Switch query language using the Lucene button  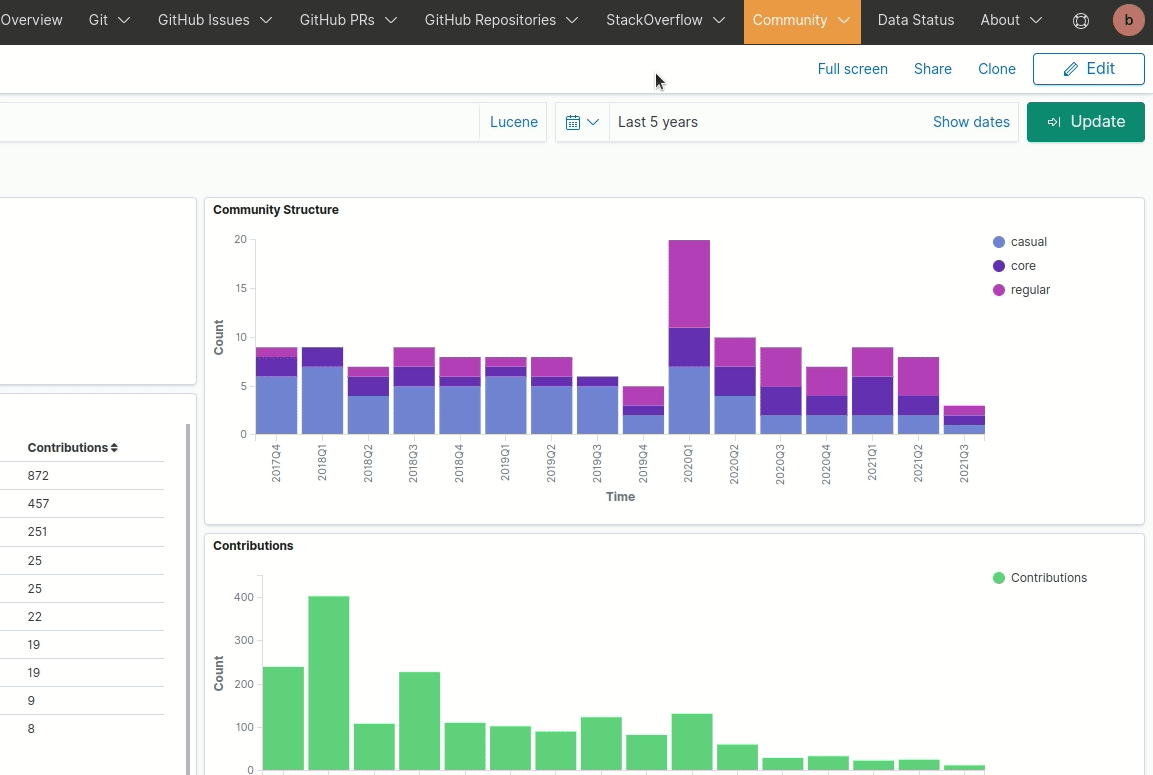(x=513, y=121)
